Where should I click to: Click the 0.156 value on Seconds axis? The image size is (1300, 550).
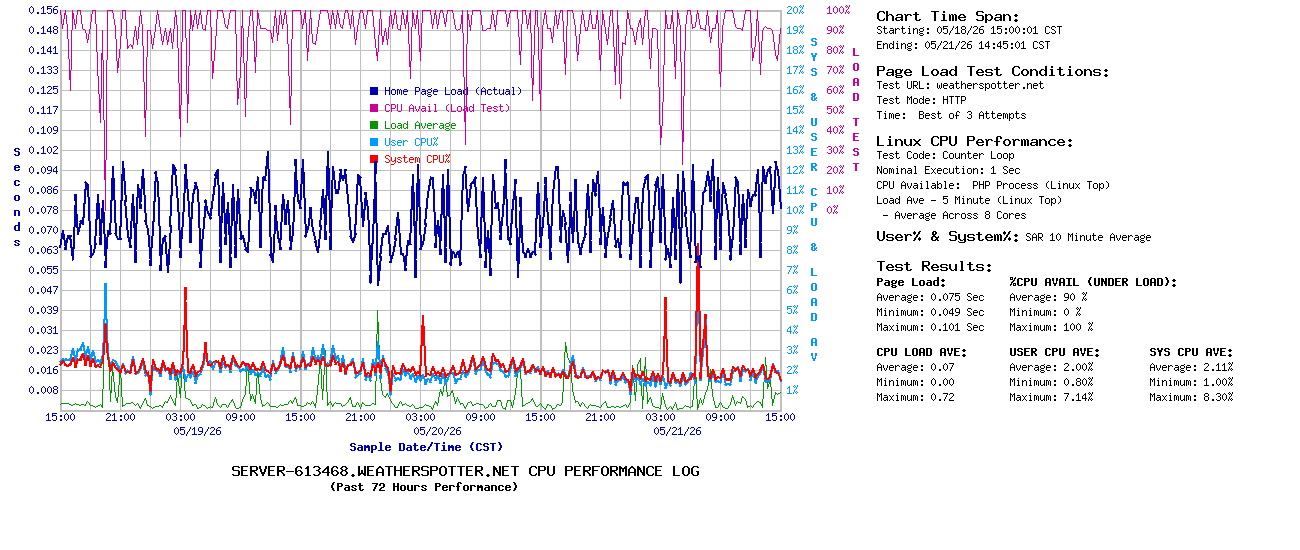43,10
